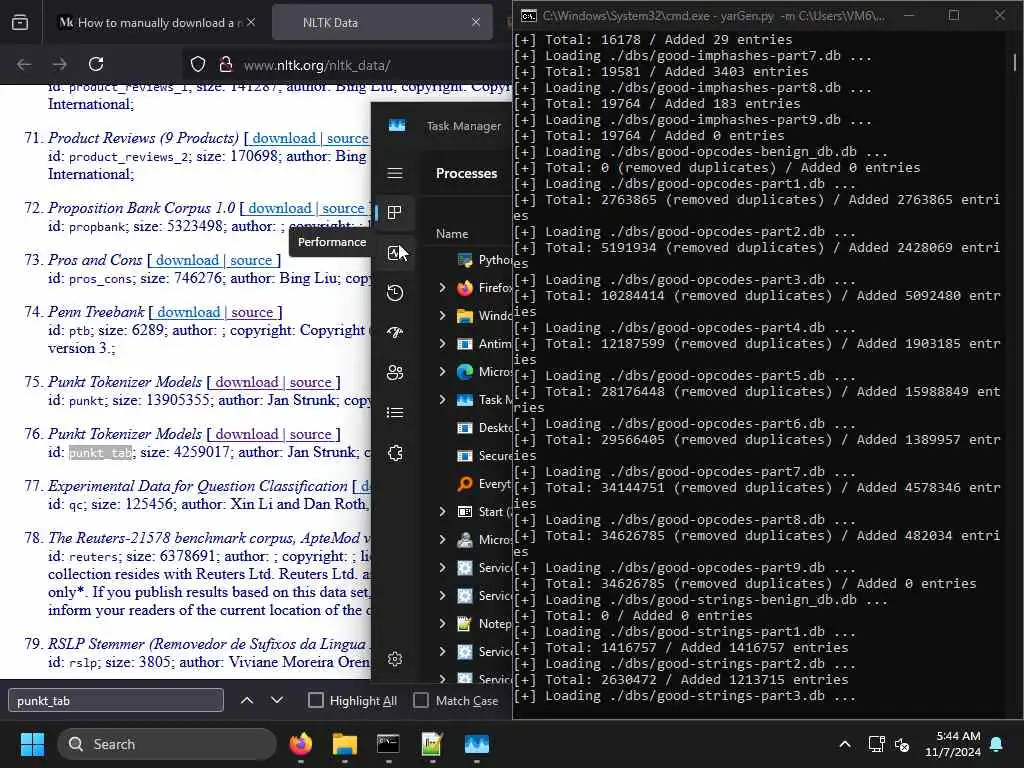Select the Python process row
Image resolution: width=1024 pixels, height=768 pixels.
(x=485, y=259)
